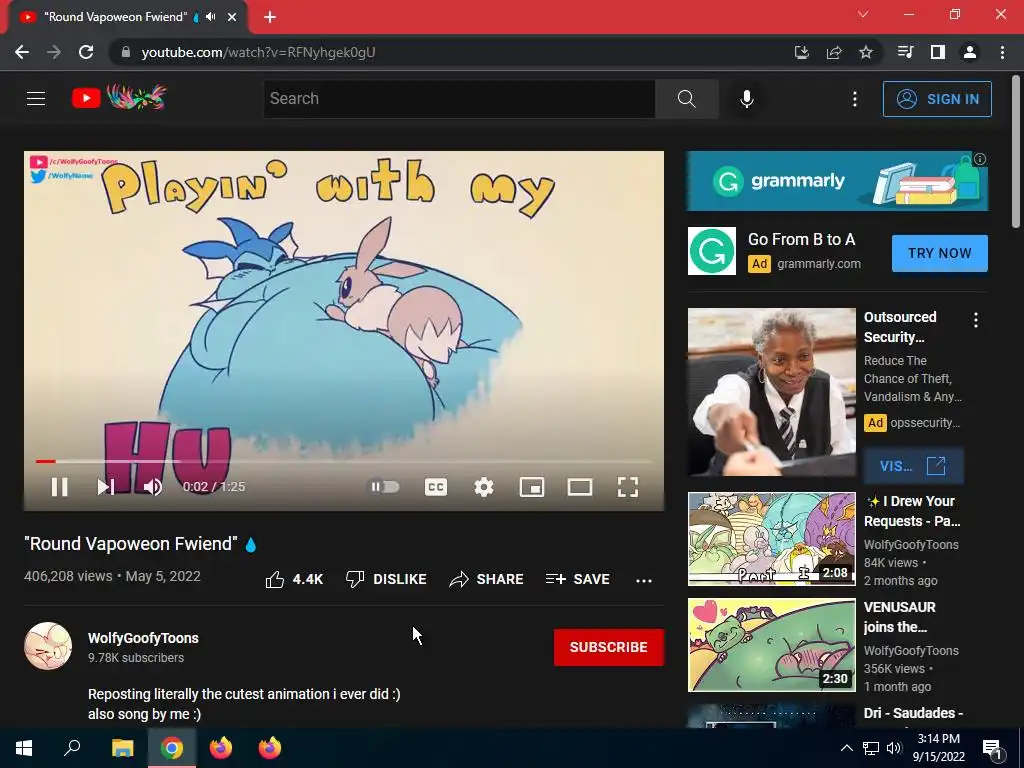The width and height of the screenshot is (1024, 768).
Task: Open VENUSAUR joins the video thumbnail
Action: [771, 645]
